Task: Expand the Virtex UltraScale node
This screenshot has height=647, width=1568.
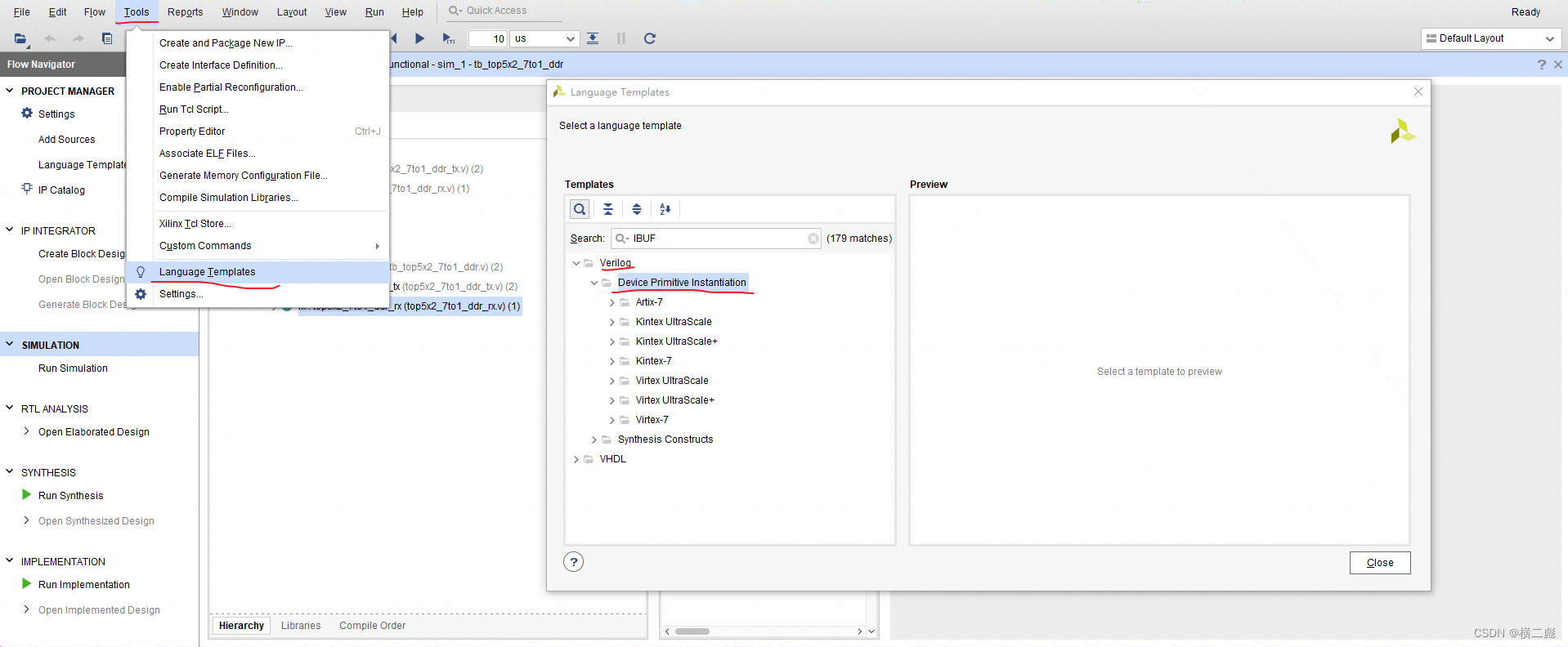Action: 612,381
